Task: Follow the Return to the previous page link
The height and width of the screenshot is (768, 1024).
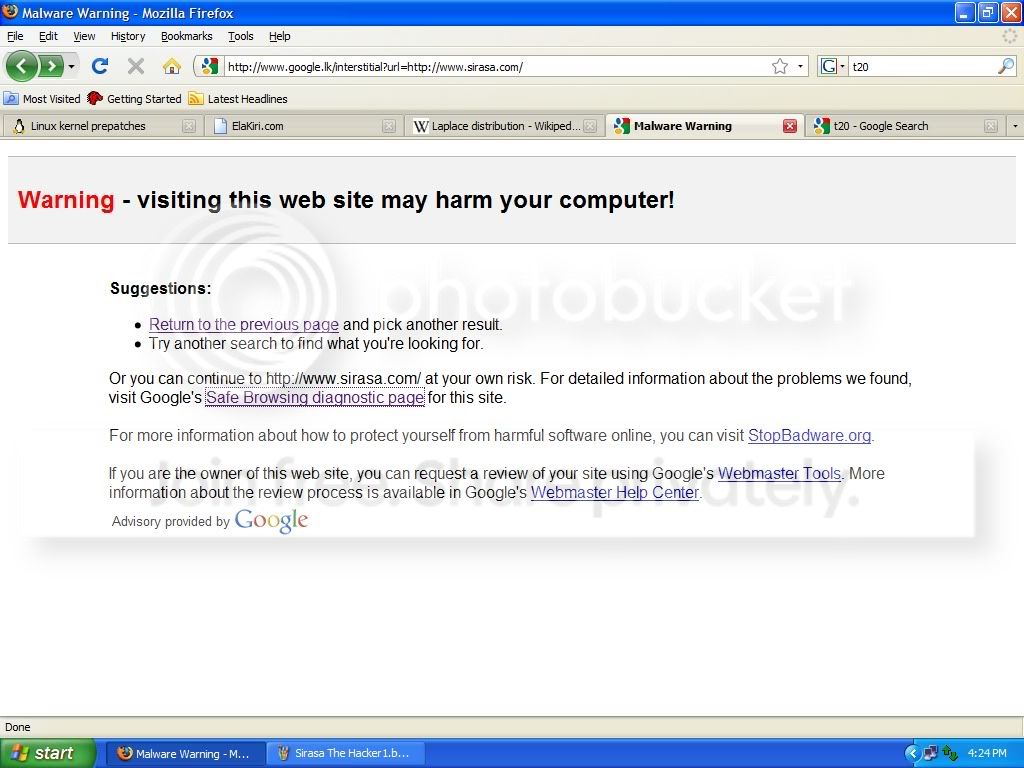Action: [x=244, y=325]
